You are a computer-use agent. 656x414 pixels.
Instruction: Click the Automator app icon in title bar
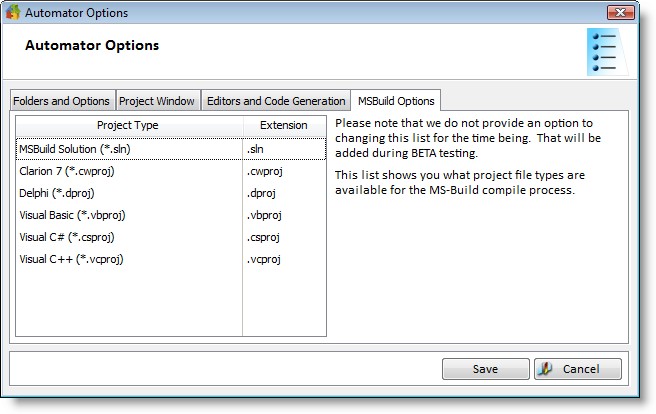point(13,12)
